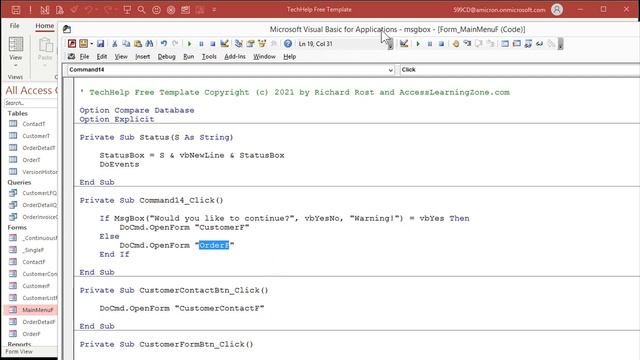Open the Run menu
This screenshot has width=640, height=360.
(x=189, y=57)
